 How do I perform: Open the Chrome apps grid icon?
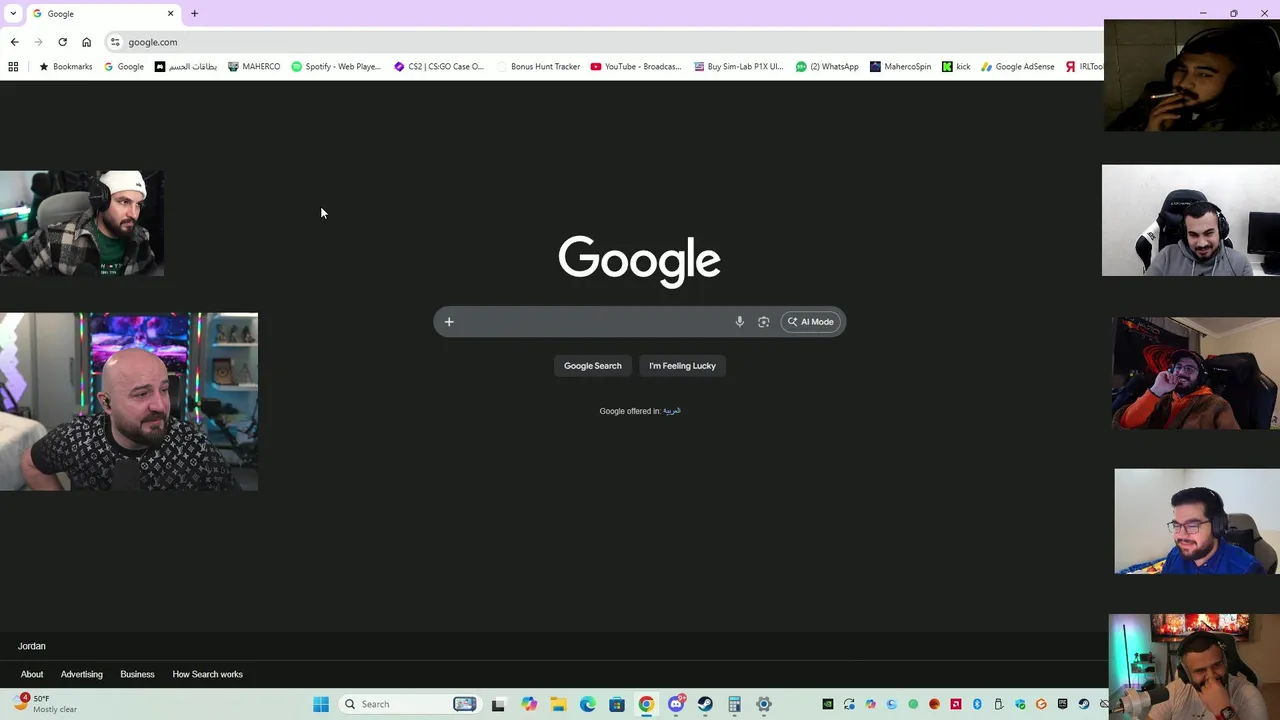click(13, 67)
